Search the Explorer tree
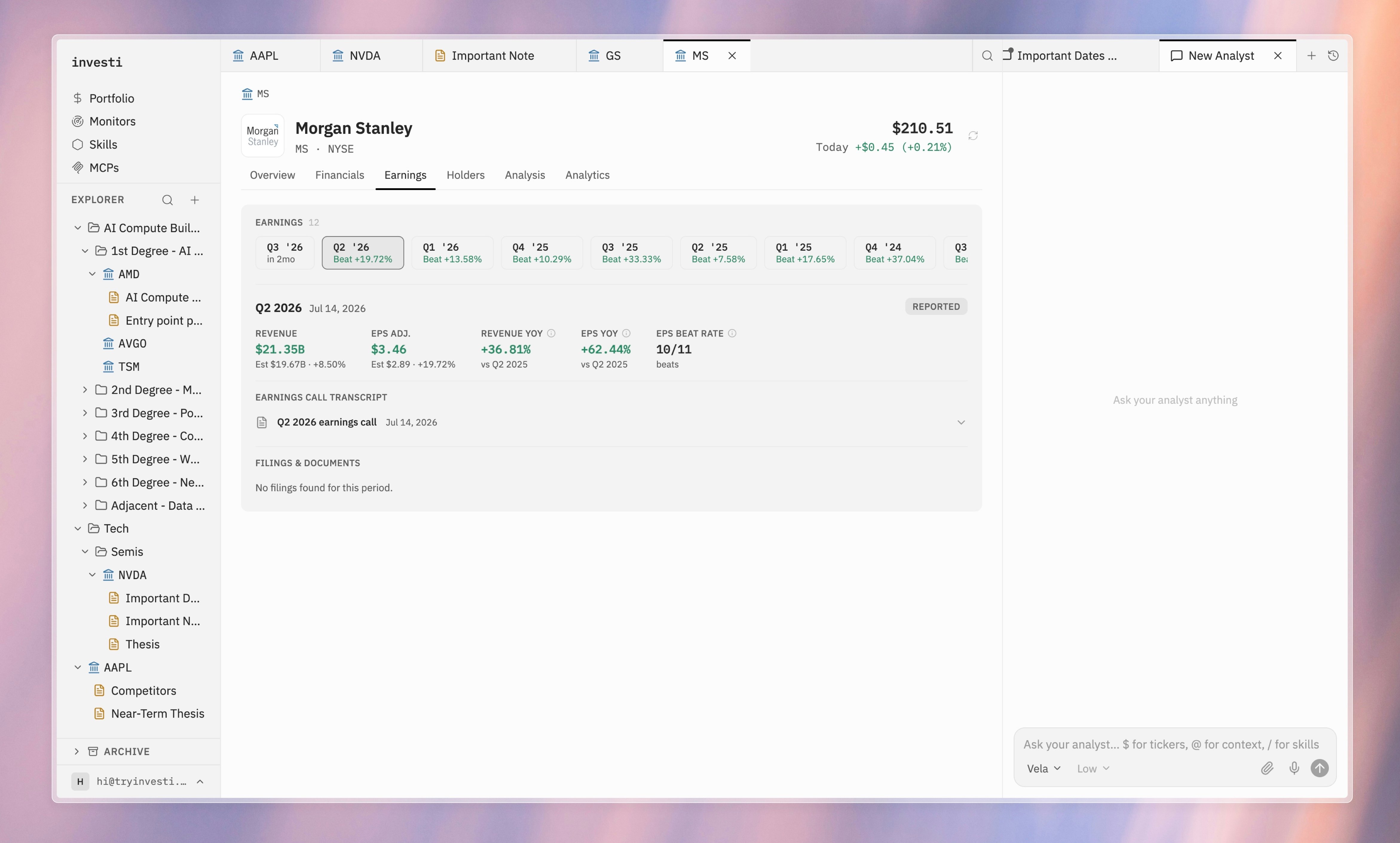The width and height of the screenshot is (1400, 843). (x=167, y=200)
